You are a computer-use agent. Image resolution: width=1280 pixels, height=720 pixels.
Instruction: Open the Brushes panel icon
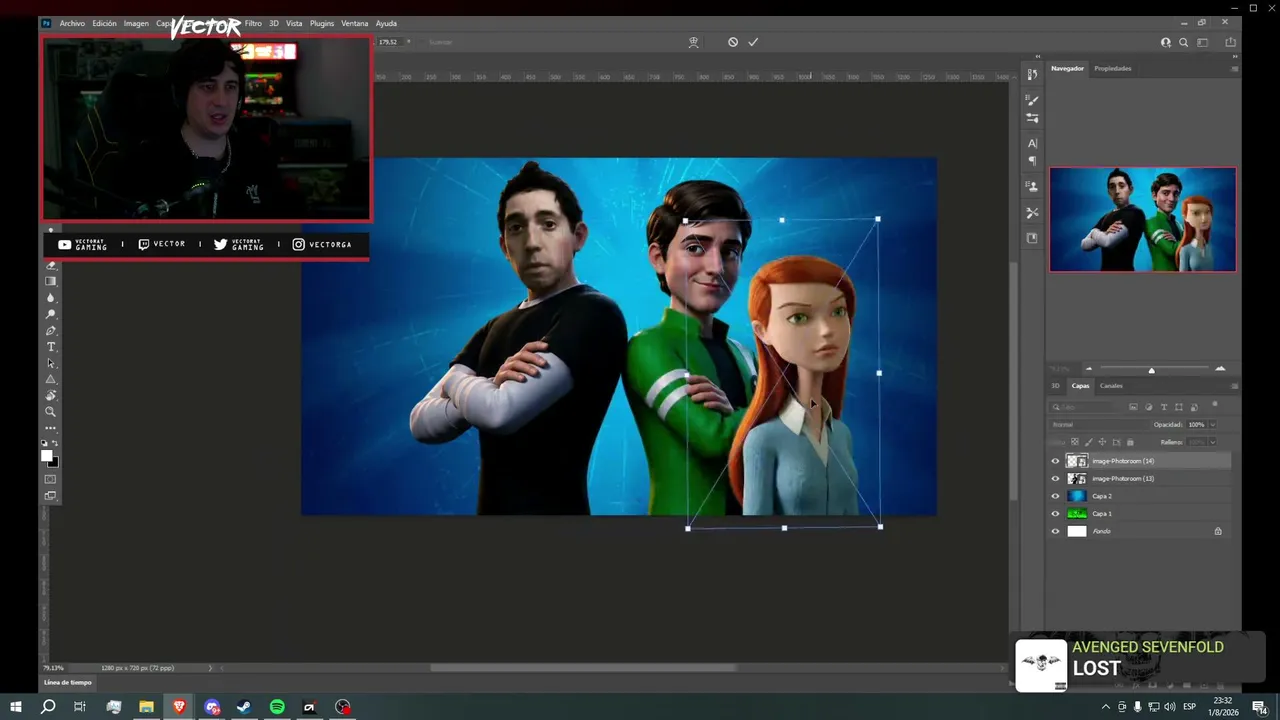tap(1032, 100)
